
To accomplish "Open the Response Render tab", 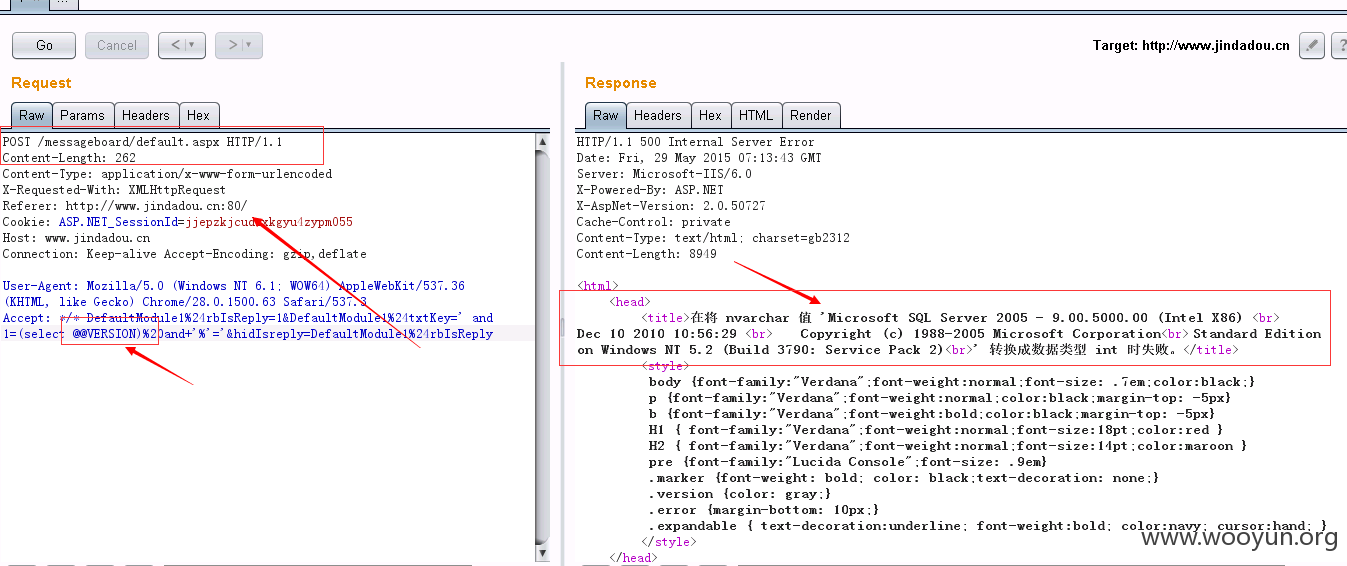I will click(x=811, y=115).
